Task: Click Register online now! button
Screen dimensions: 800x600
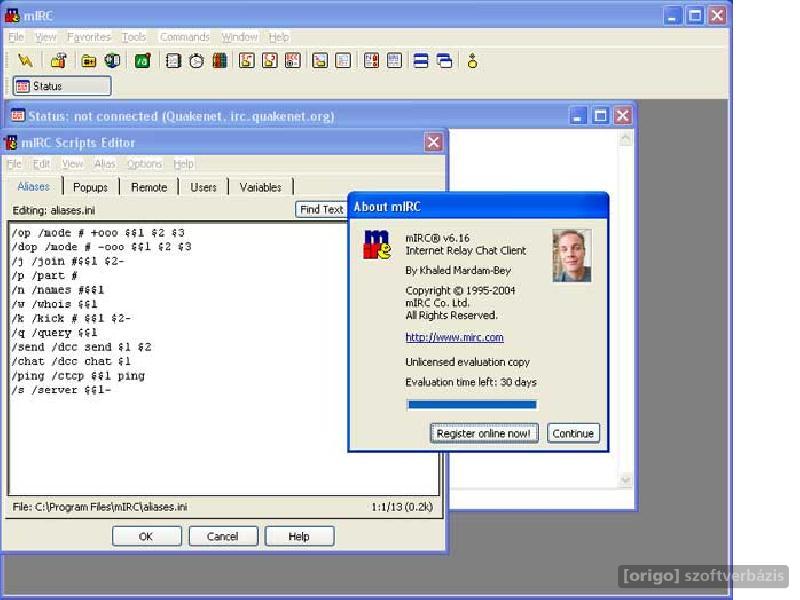Action: click(x=484, y=433)
